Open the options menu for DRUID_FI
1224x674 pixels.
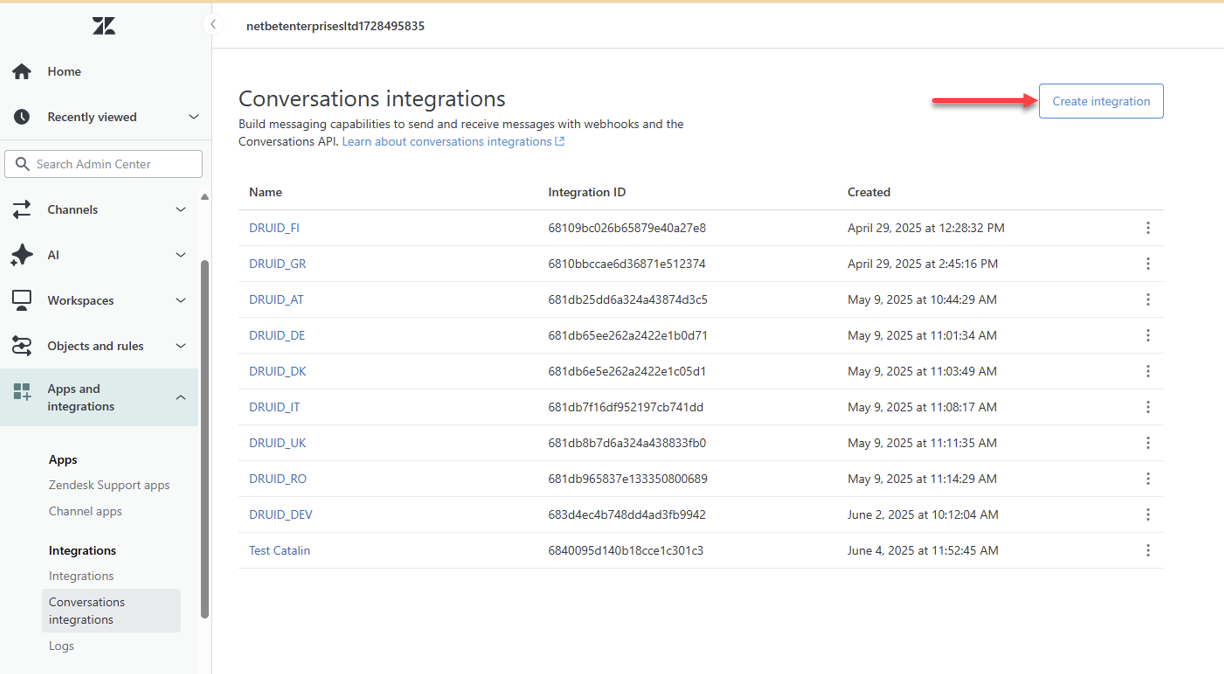point(1148,228)
